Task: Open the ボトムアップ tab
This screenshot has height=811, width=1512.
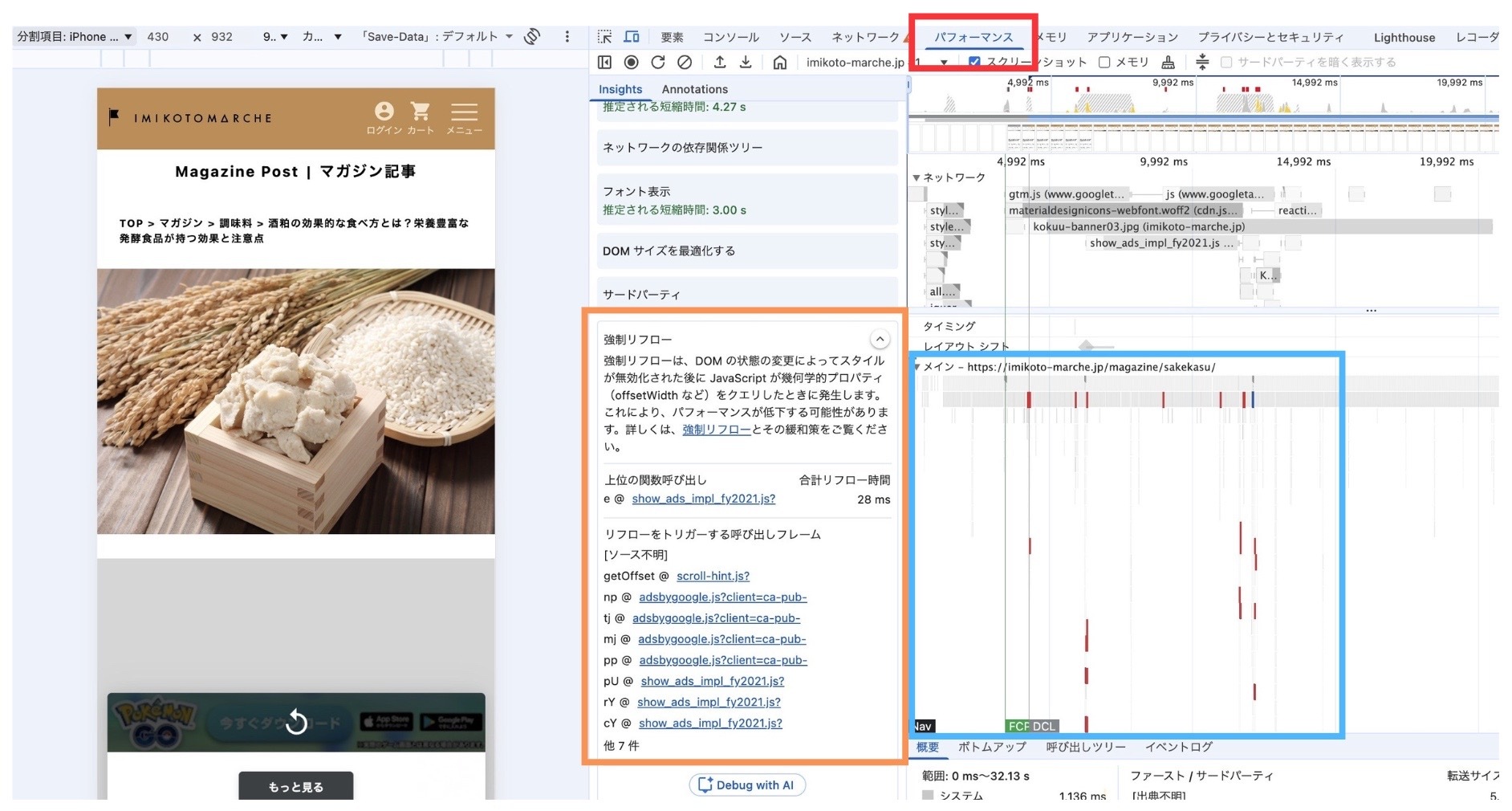Action: click(x=992, y=747)
